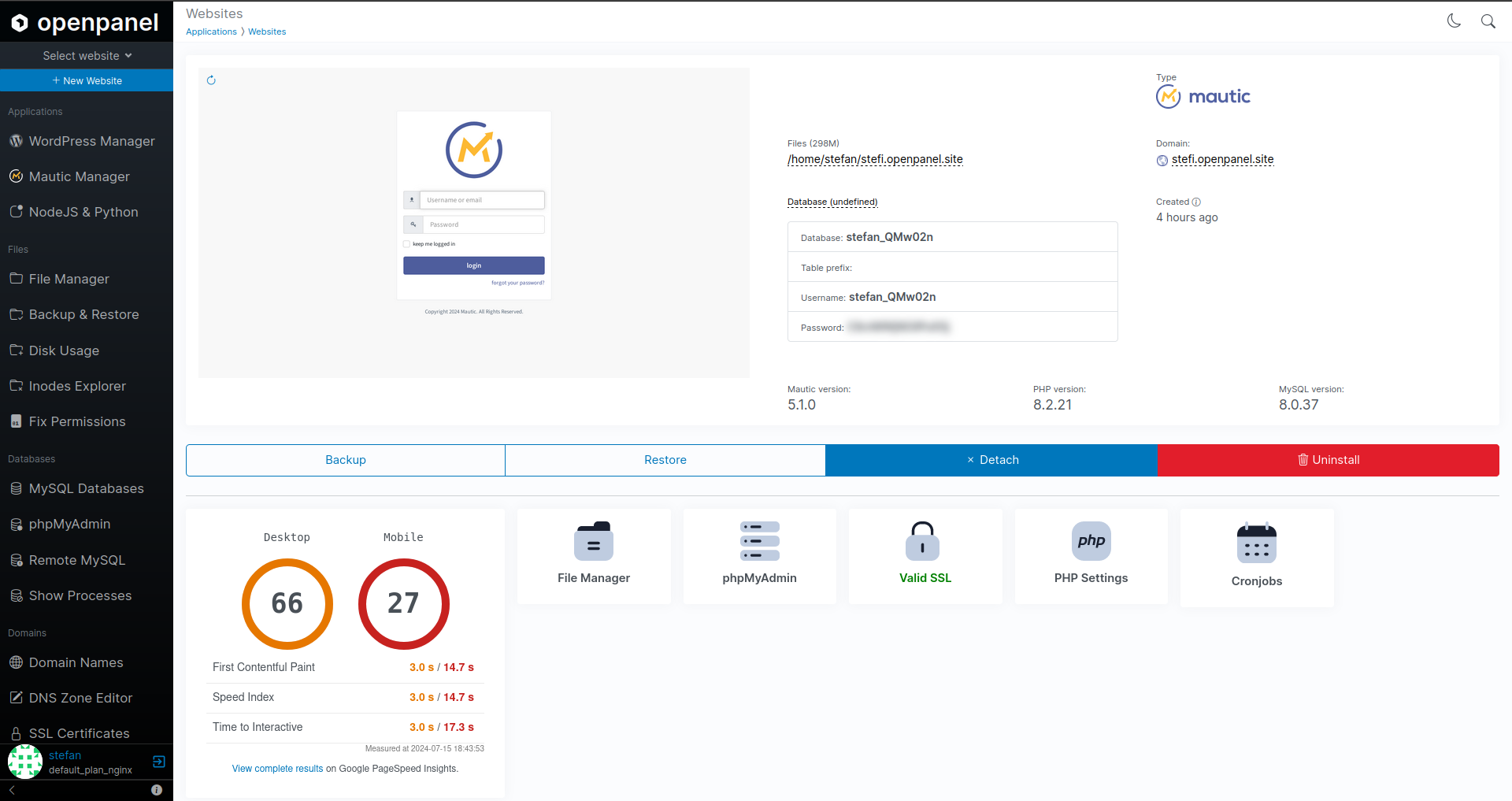1512x801 pixels.
Task: Click the Database (undefined) link
Action: pos(832,202)
